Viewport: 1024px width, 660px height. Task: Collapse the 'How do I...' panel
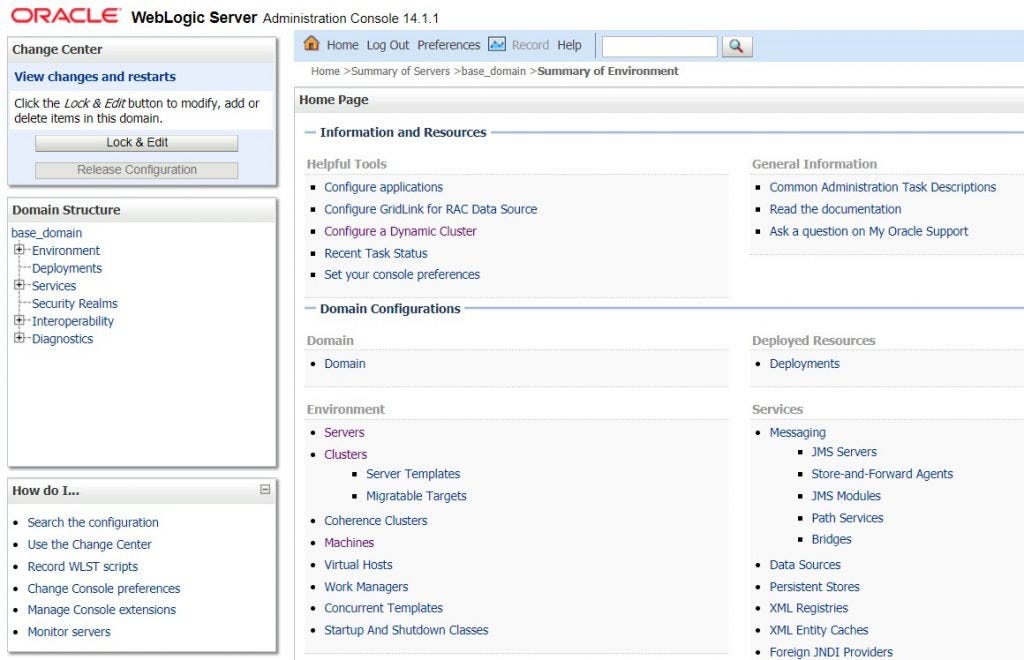(264, 489)
